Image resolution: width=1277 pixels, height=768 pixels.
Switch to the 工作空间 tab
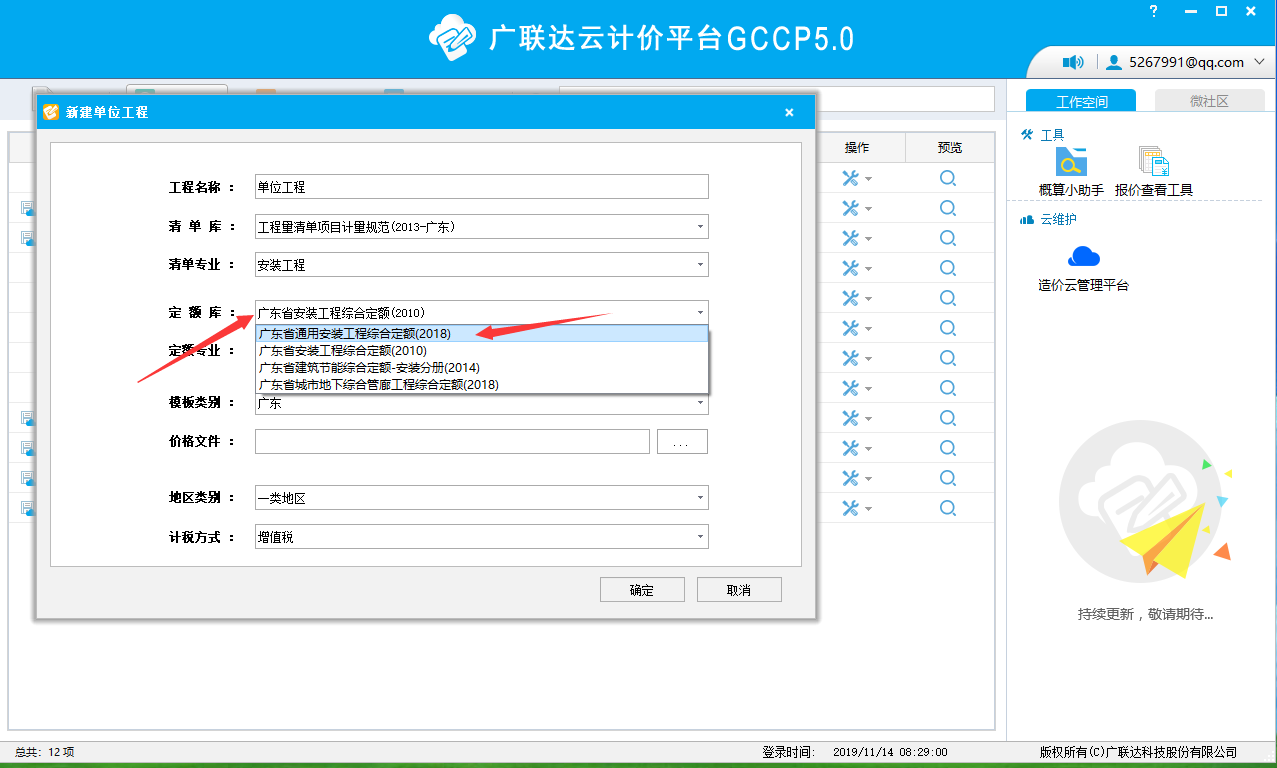point(1081,101)
